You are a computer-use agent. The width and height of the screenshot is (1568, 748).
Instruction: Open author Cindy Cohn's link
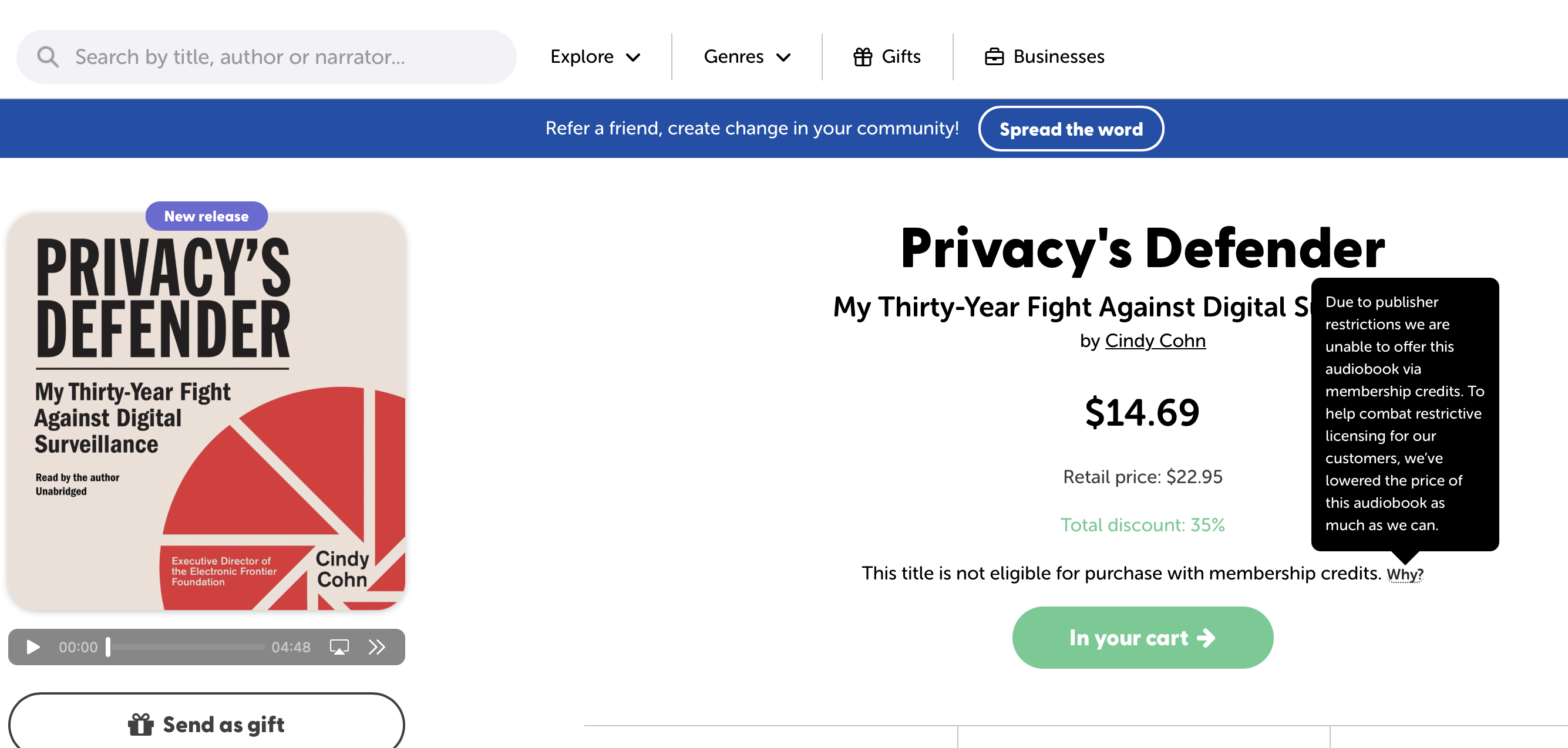point(1155,340)
